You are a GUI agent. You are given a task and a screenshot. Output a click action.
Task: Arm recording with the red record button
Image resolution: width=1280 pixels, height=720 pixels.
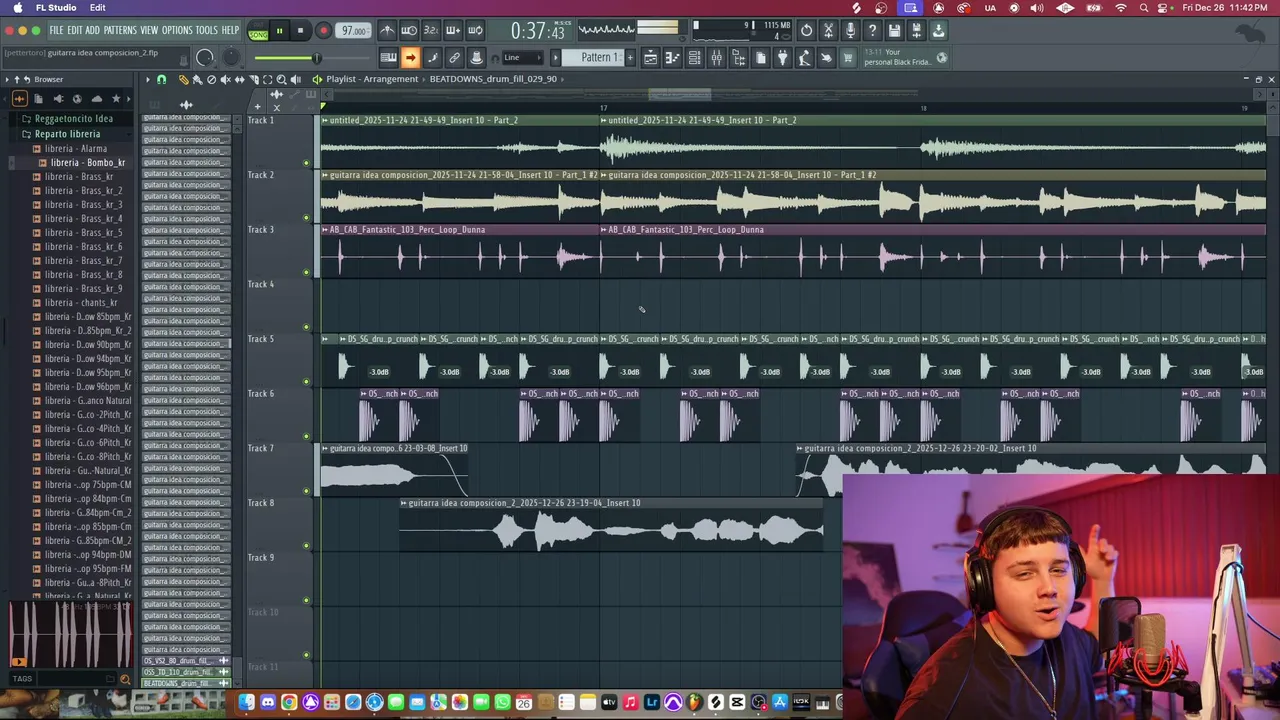[x=324, y=30]
